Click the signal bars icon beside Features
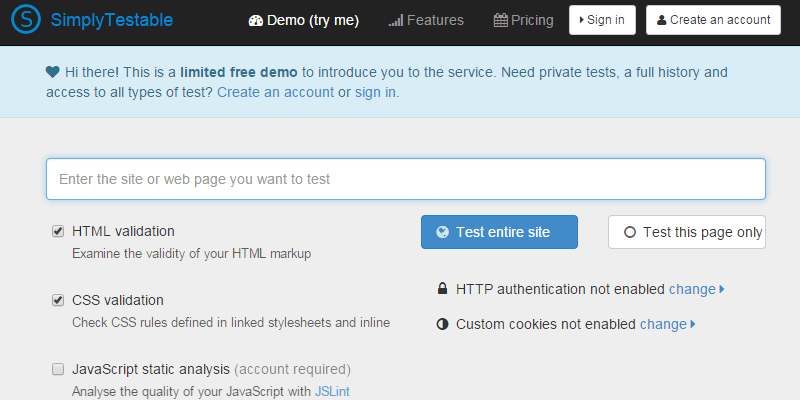800x400 pixels. pos(395,20)
